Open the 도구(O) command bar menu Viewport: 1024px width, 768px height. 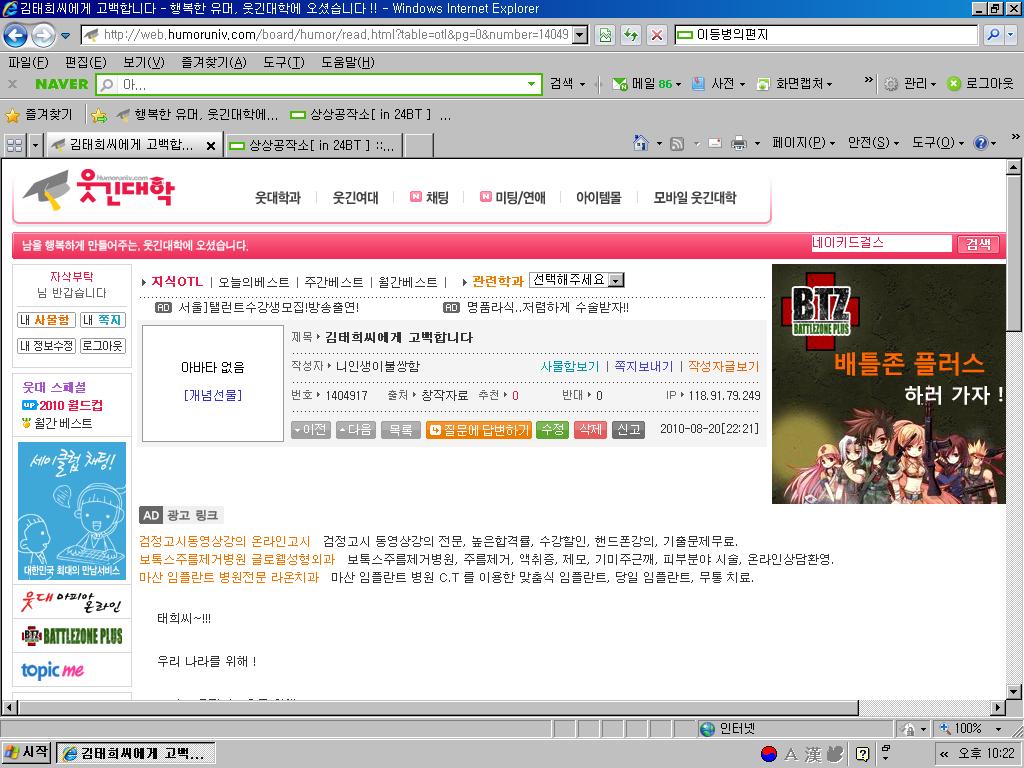937,143
